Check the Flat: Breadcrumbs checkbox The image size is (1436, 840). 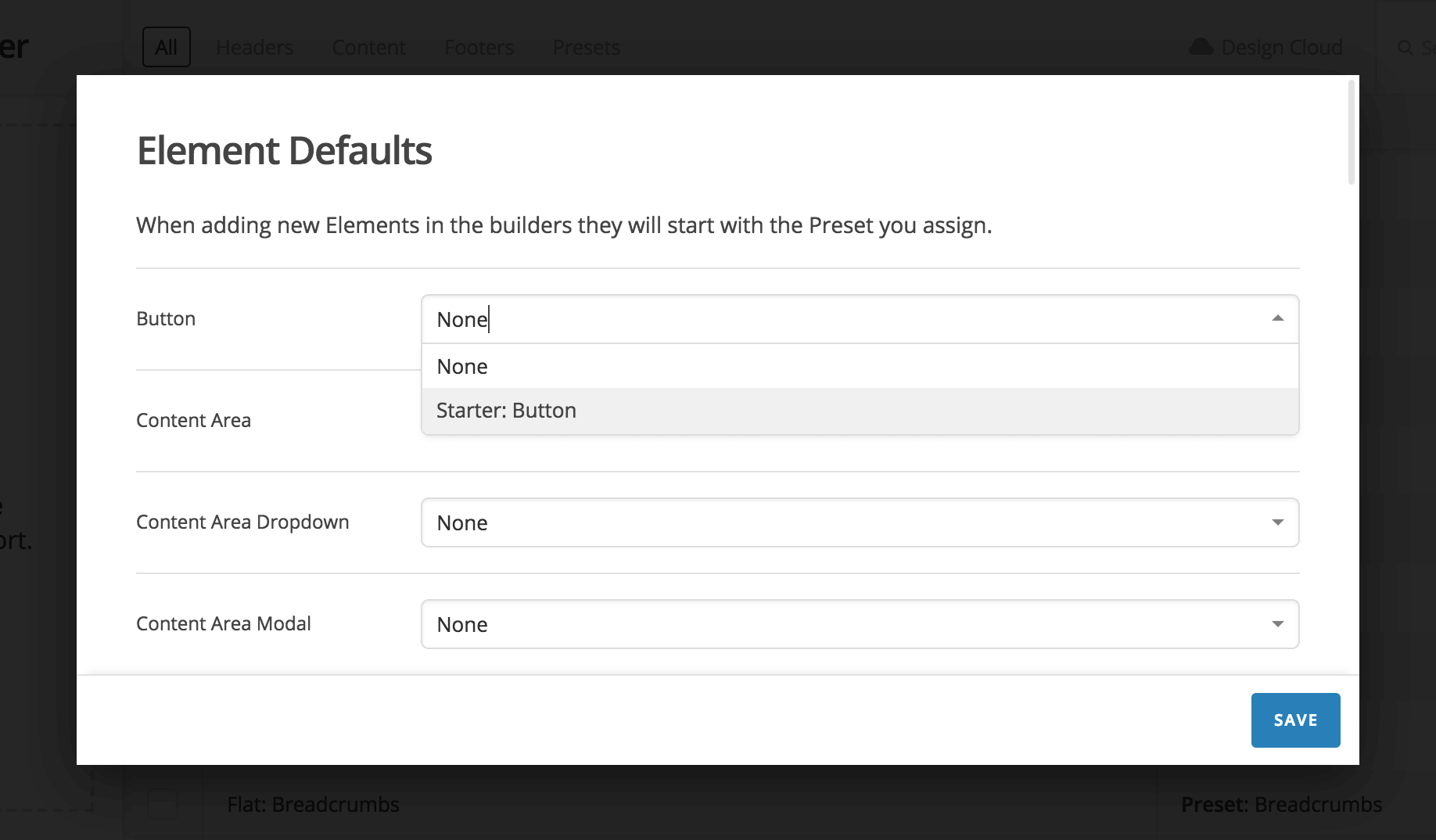(x=162, y=804)
